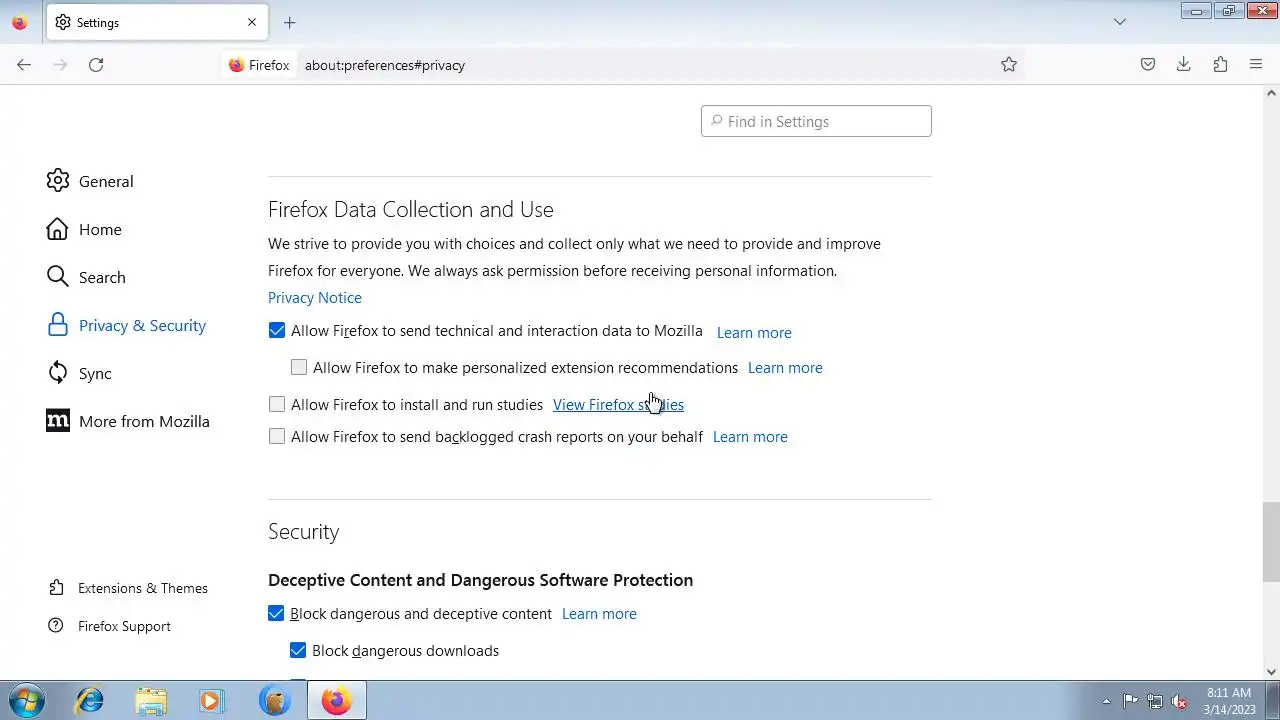The height and width of the screenshot is (720, 1280).
Task: Click the Search magnifier icon in sidebar
Action: 58,277
